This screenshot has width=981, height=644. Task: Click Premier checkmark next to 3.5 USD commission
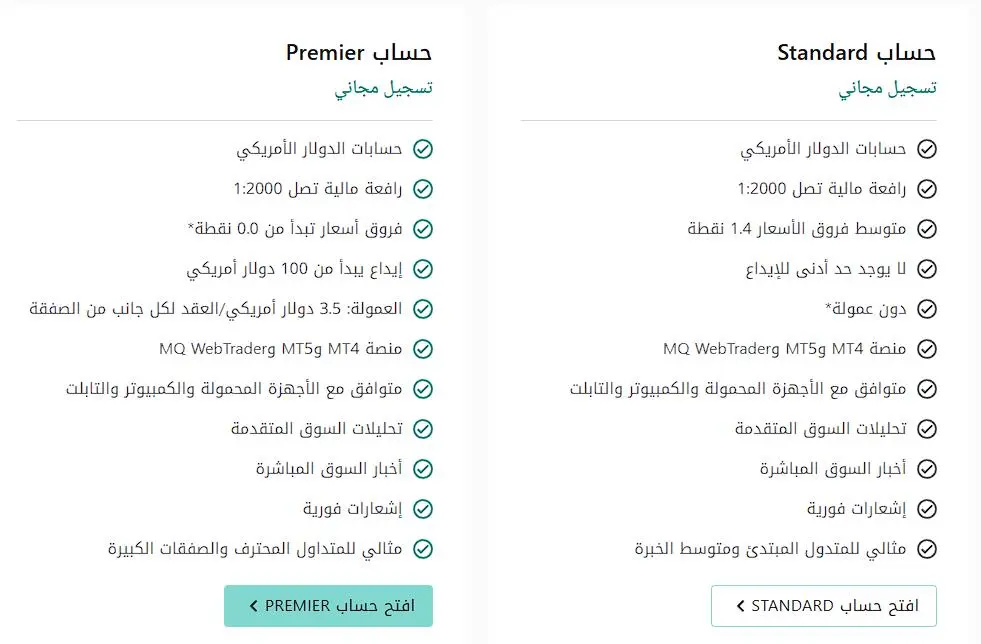[x=423, y=309]
